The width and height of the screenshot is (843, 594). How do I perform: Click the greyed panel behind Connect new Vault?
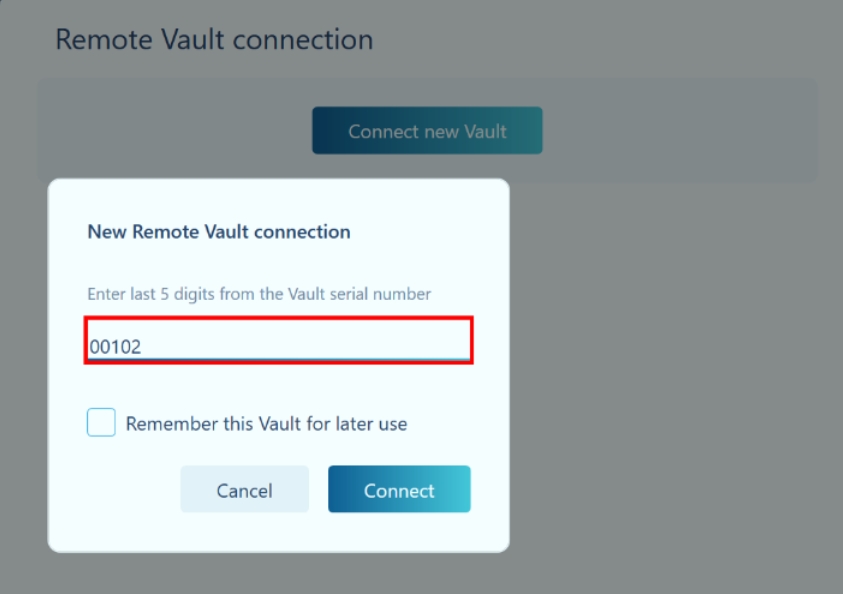pos(677,131)
